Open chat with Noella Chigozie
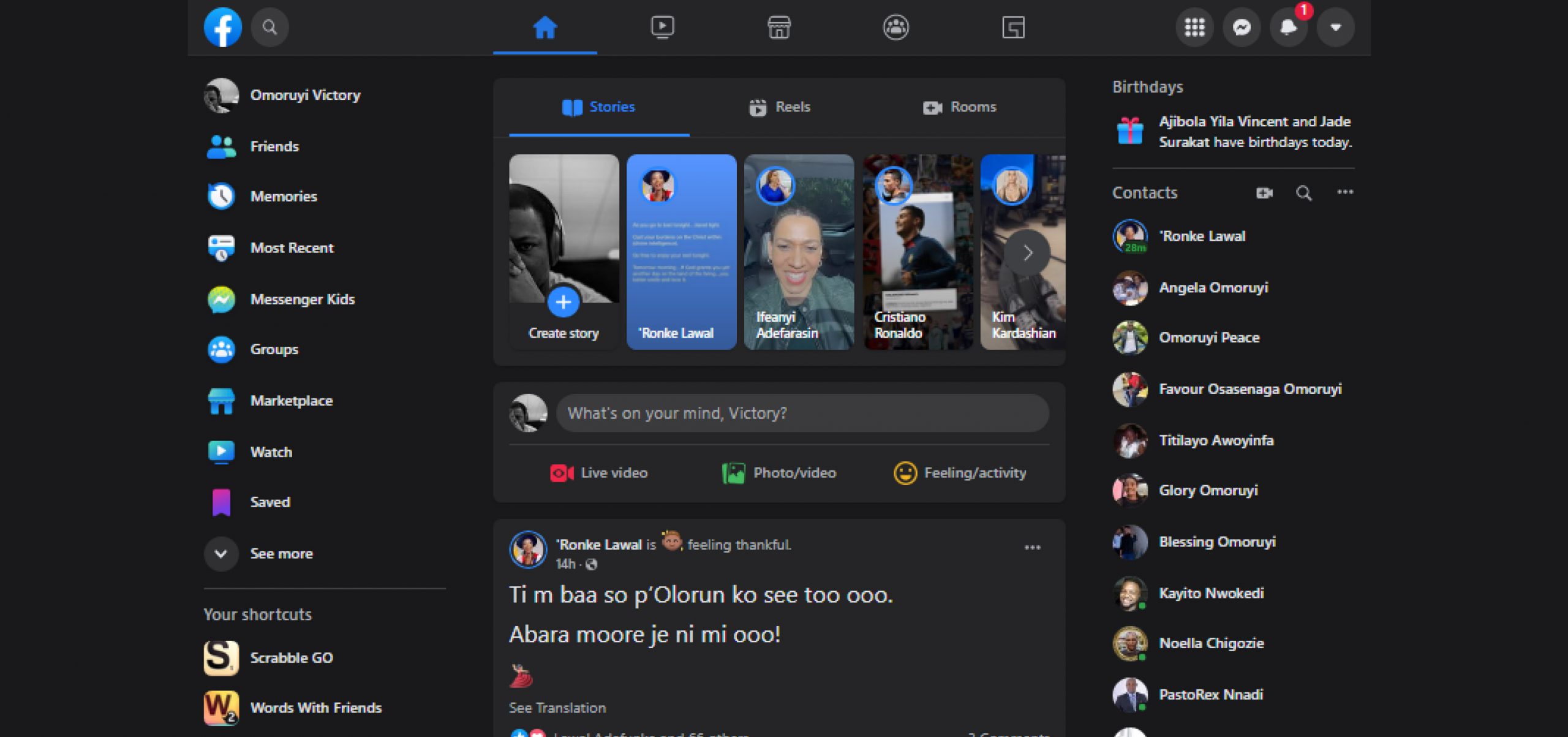This screenshot has width=1568, height=737. (x=1233, y=644)
